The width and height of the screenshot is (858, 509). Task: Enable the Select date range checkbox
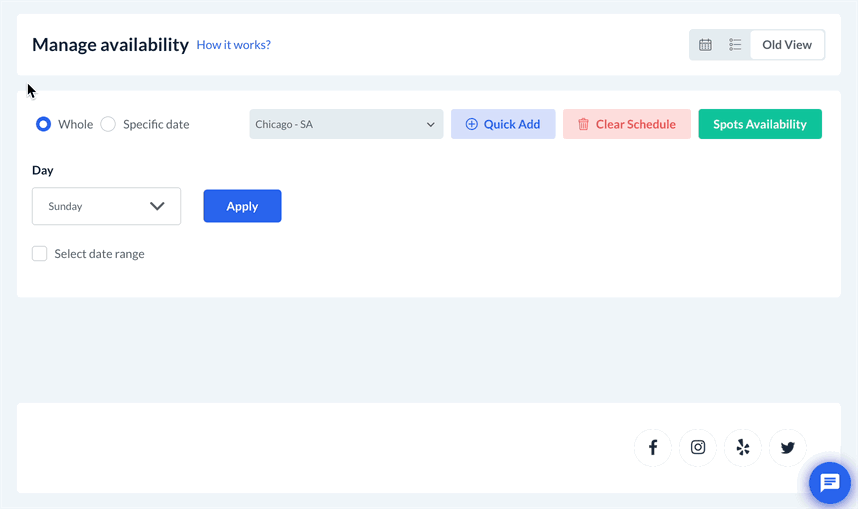[40, 254]
